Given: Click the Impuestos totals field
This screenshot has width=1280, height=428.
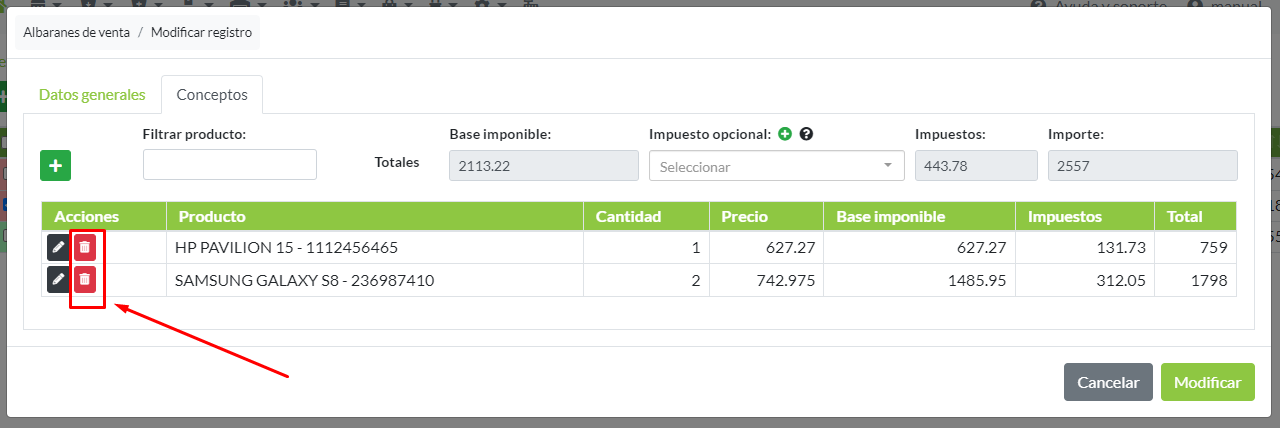Looking at the screenshot, I should pyautogui.click(x=975, y=167).
